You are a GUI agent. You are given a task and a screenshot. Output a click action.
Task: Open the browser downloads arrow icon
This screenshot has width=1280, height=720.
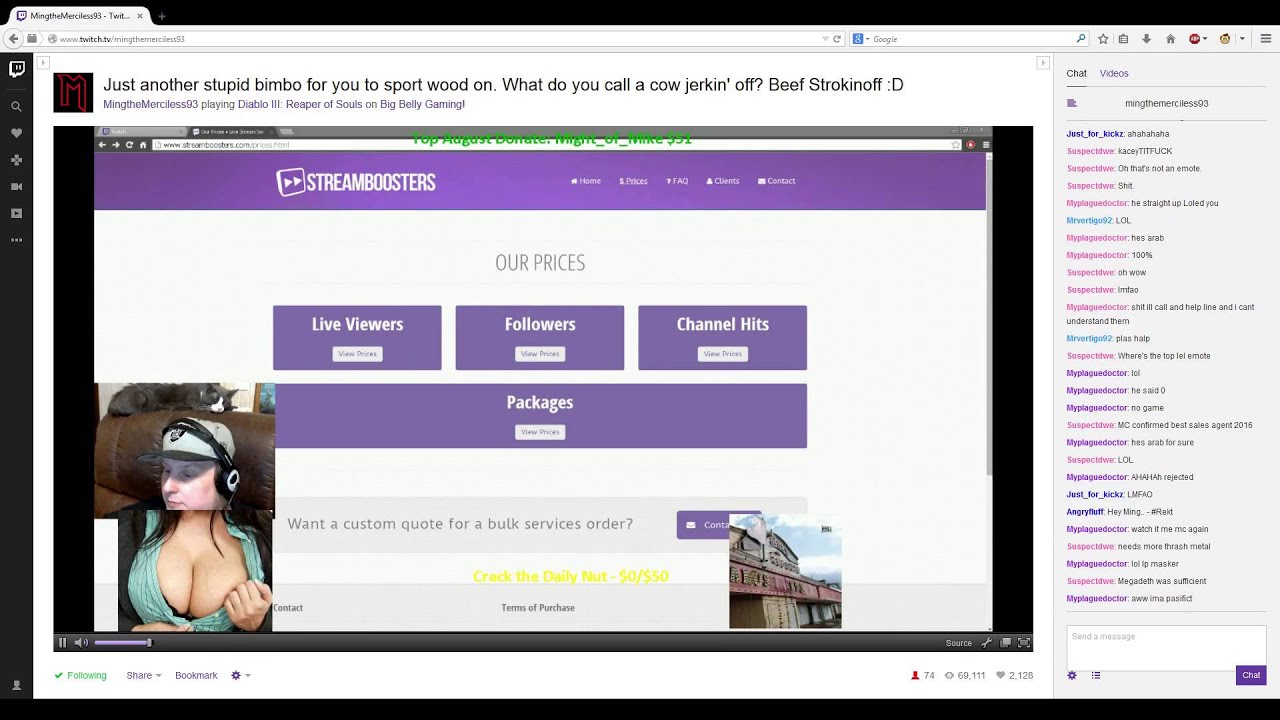click(x=1147, y=39)
